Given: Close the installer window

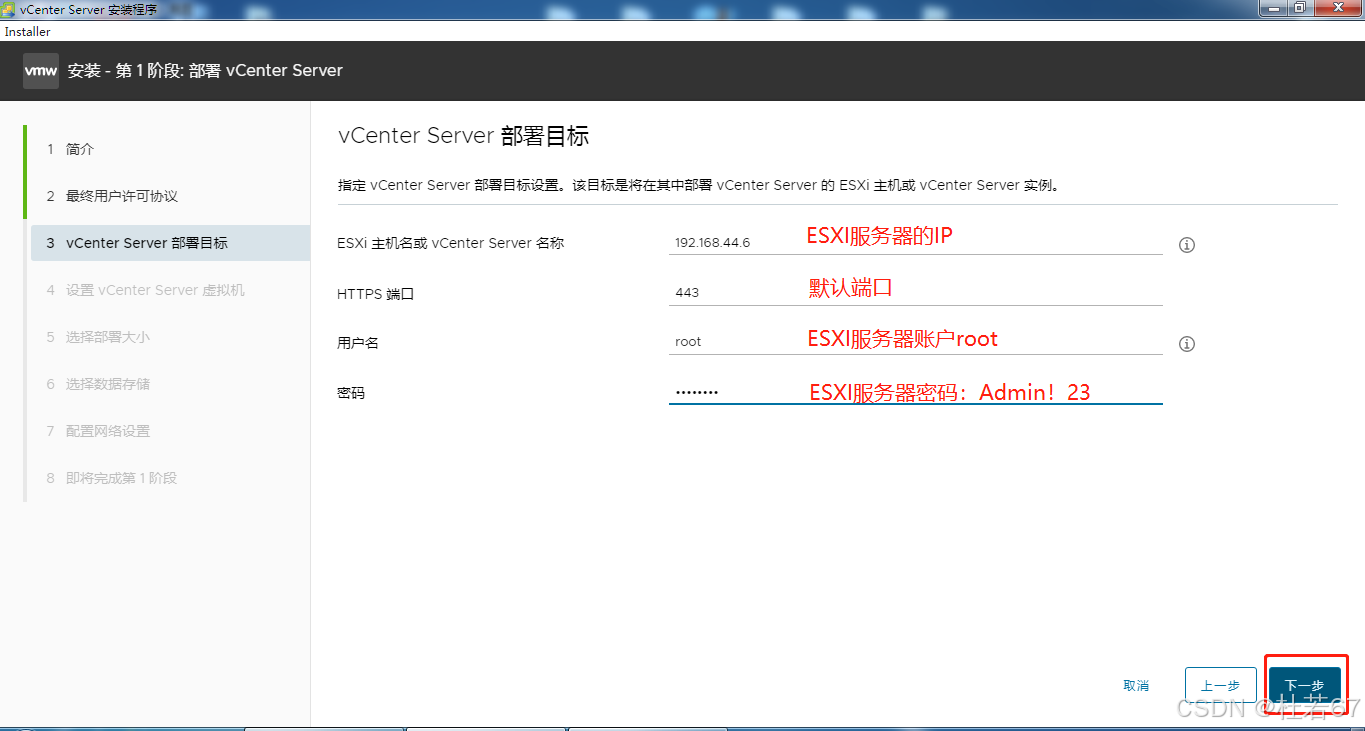Looking at the screenshot, I should click(x=1337, y=8).
